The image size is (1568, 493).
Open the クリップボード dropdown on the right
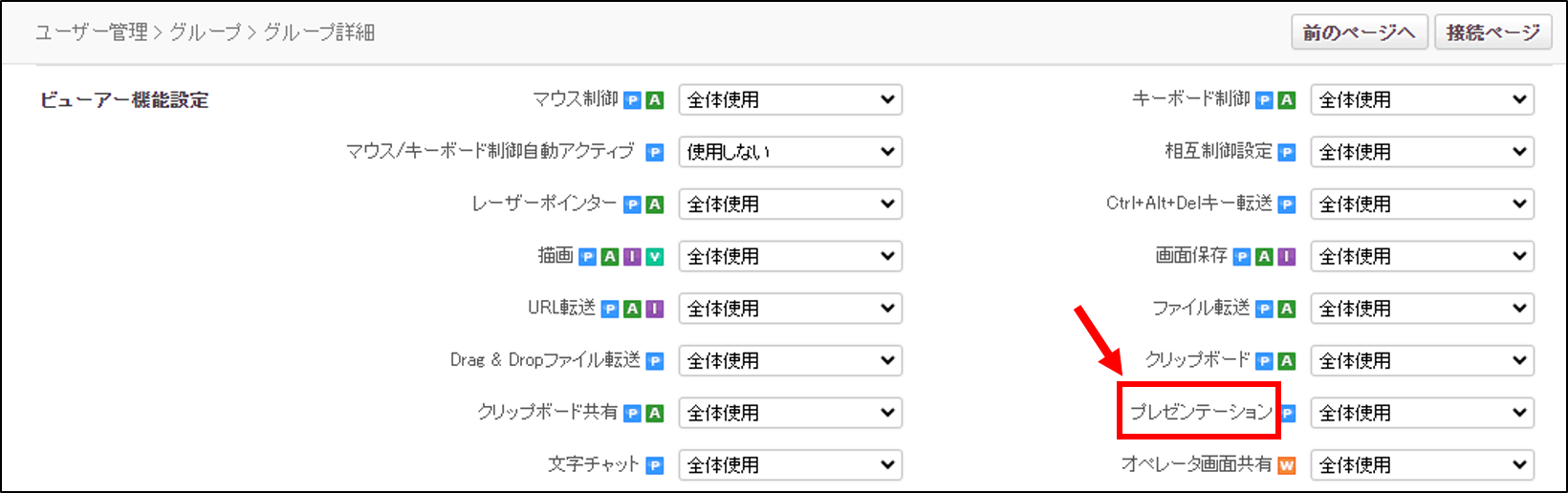[x=1423, y=360]
